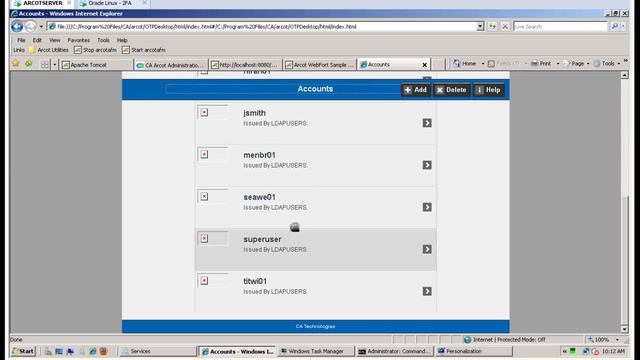Click the Live Search input box
The width and height of the screenshot is (640, 360).
[560, 27]
